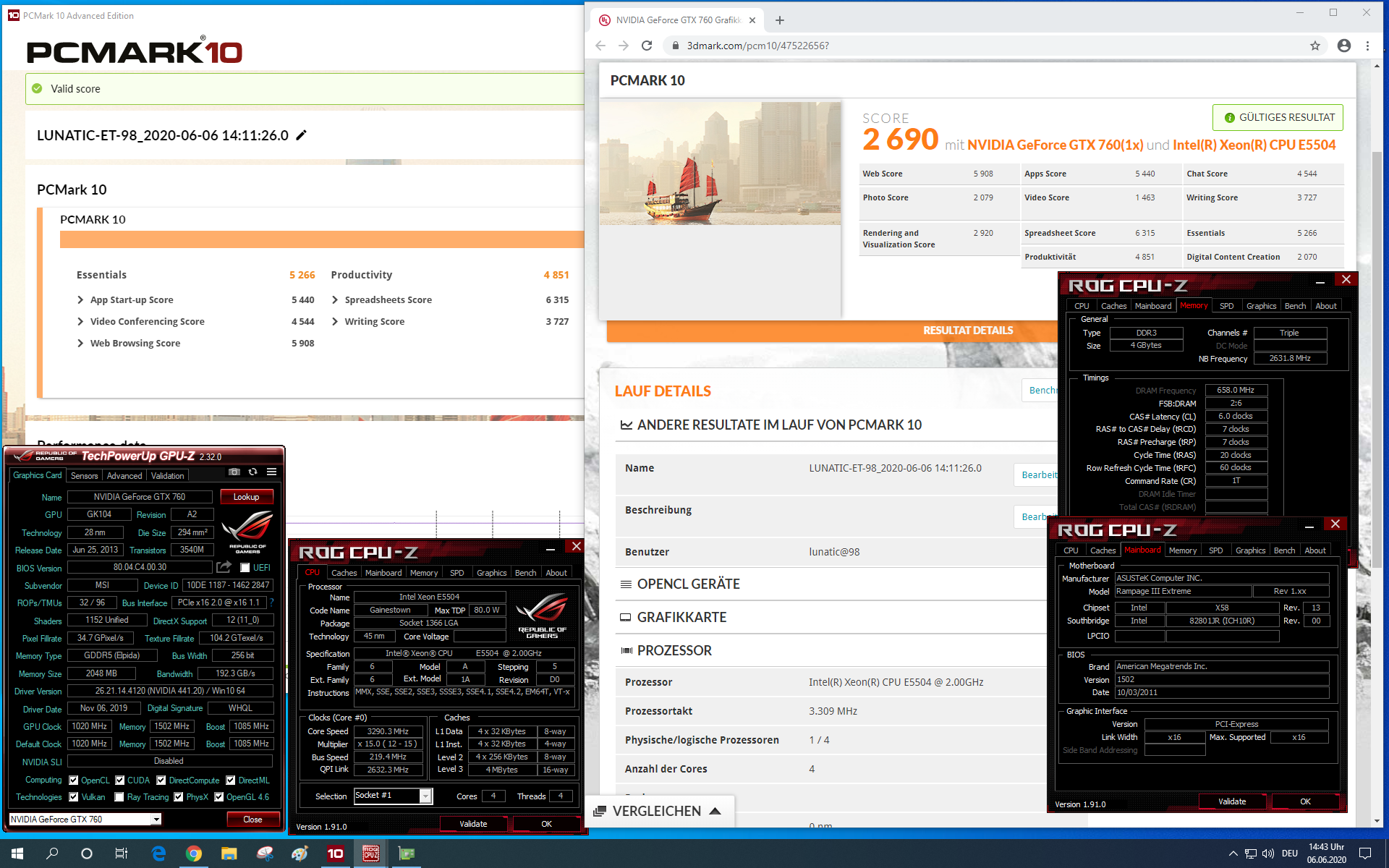The height and width of the screenshot is (868, 1389).
Task: Open Cortana from the taskbar
Action: point(87,854)
